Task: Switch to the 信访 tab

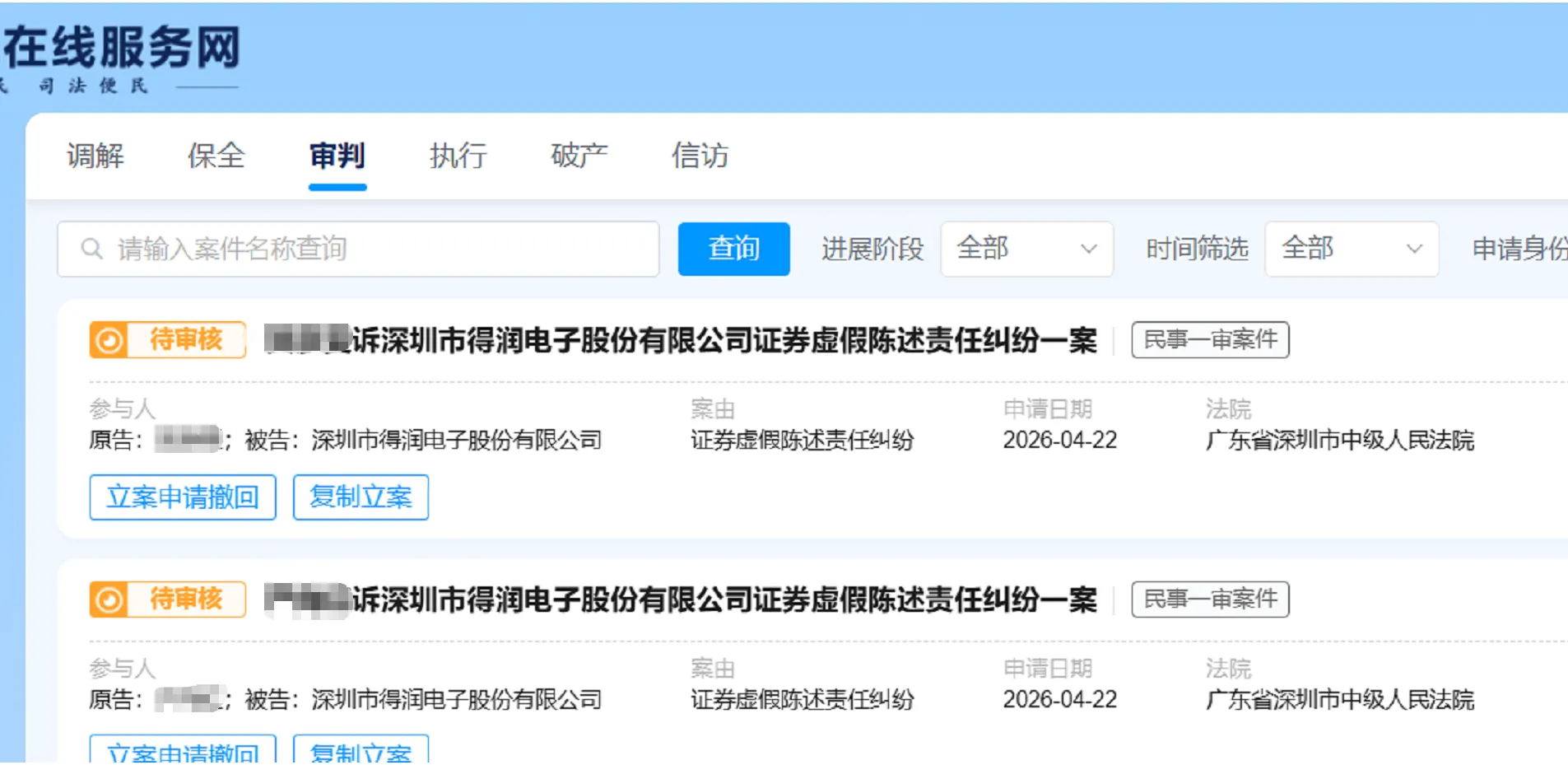Action: [x=700, y=155]
